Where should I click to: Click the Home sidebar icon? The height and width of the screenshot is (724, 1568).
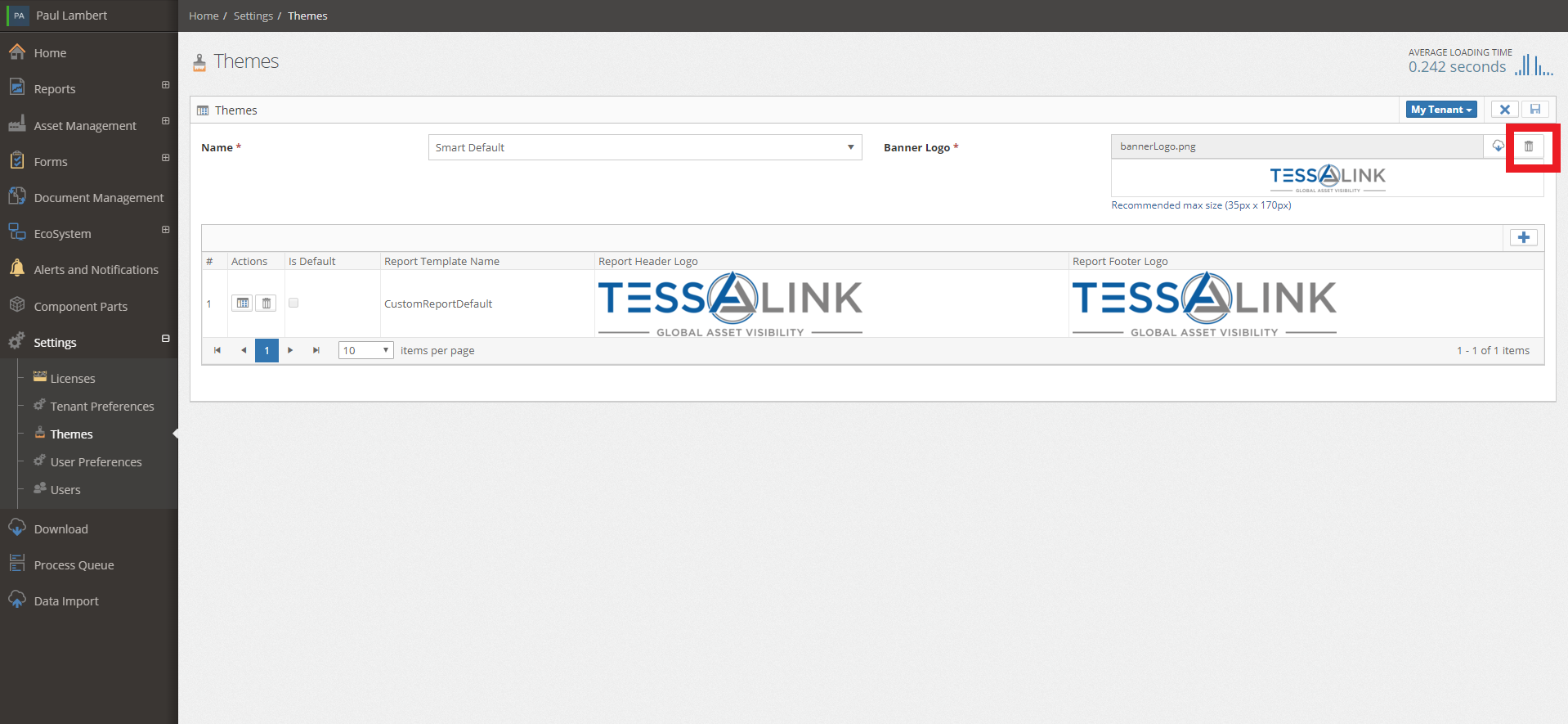click(17, 52)
